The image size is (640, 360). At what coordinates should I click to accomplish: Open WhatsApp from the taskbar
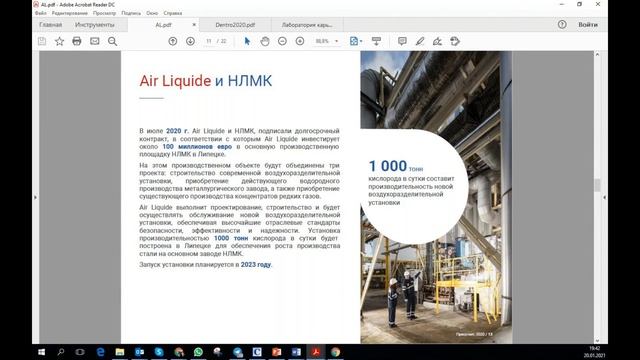click(x=198, y=352)
